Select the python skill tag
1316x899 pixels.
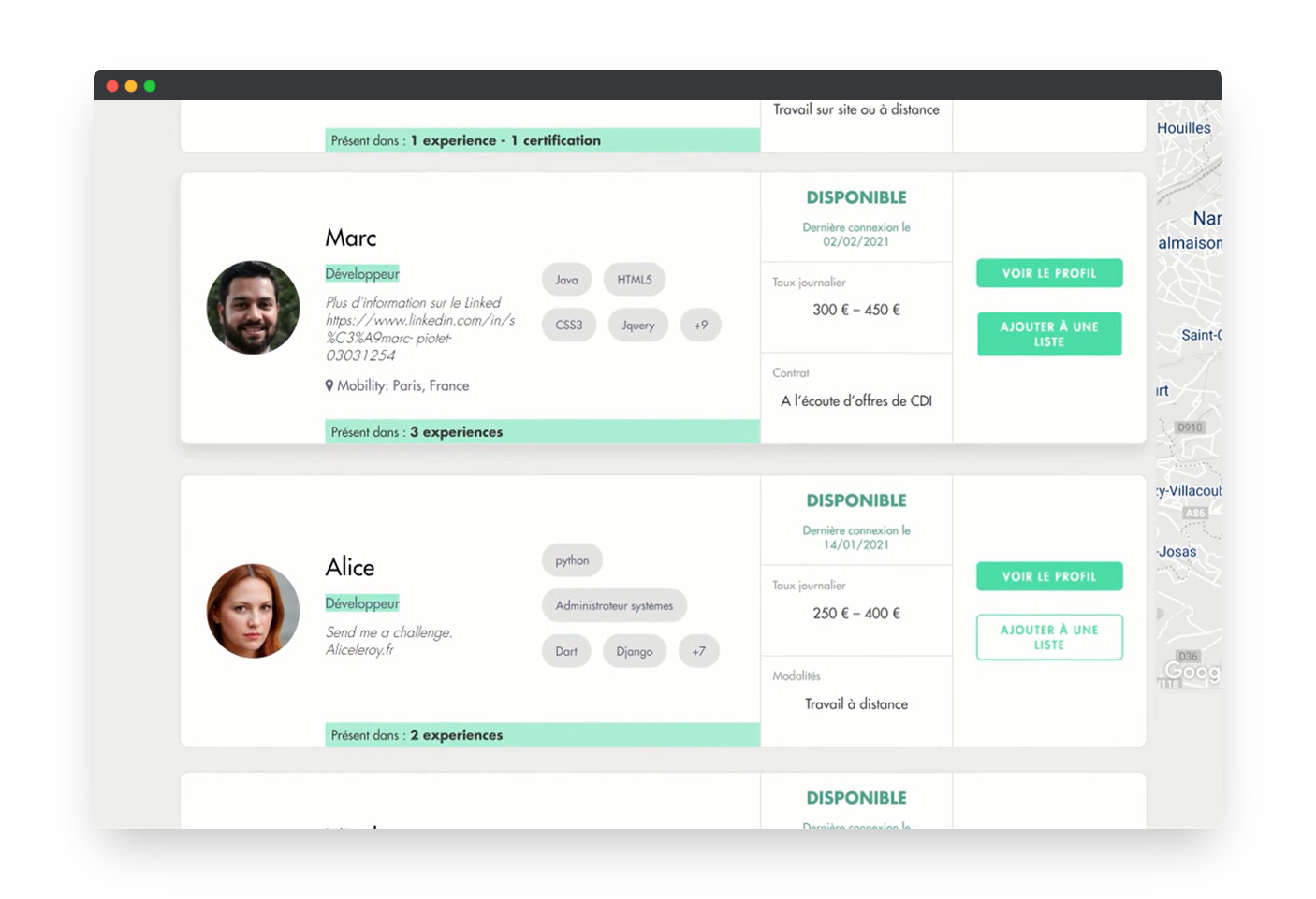572,560
